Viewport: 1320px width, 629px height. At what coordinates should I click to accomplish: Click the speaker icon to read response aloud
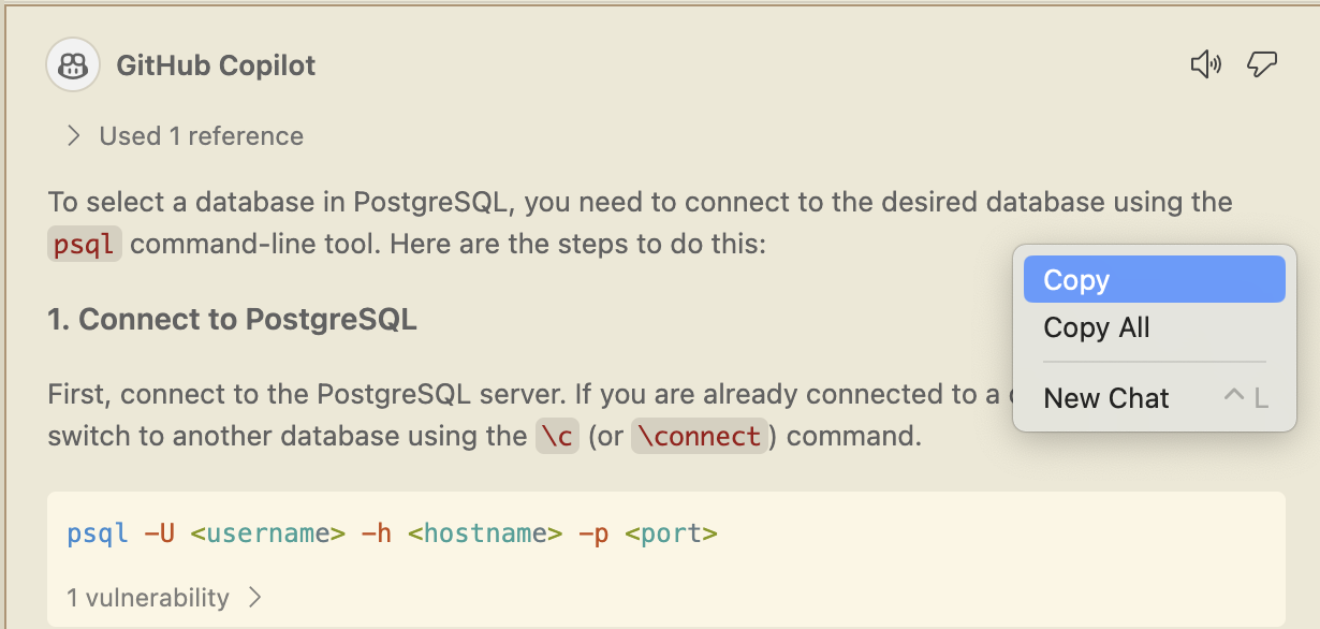pos(1206,63)
